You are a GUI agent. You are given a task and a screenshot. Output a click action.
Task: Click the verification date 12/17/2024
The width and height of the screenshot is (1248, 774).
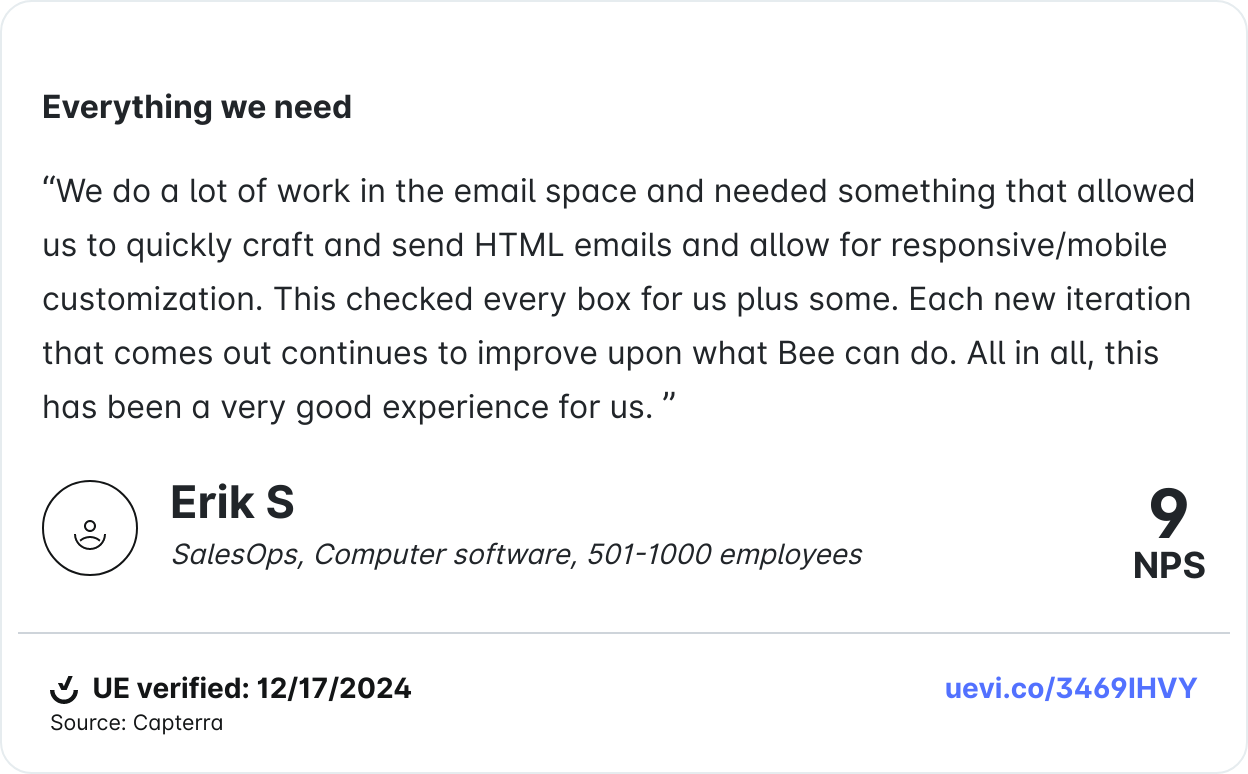pos(334,689)
